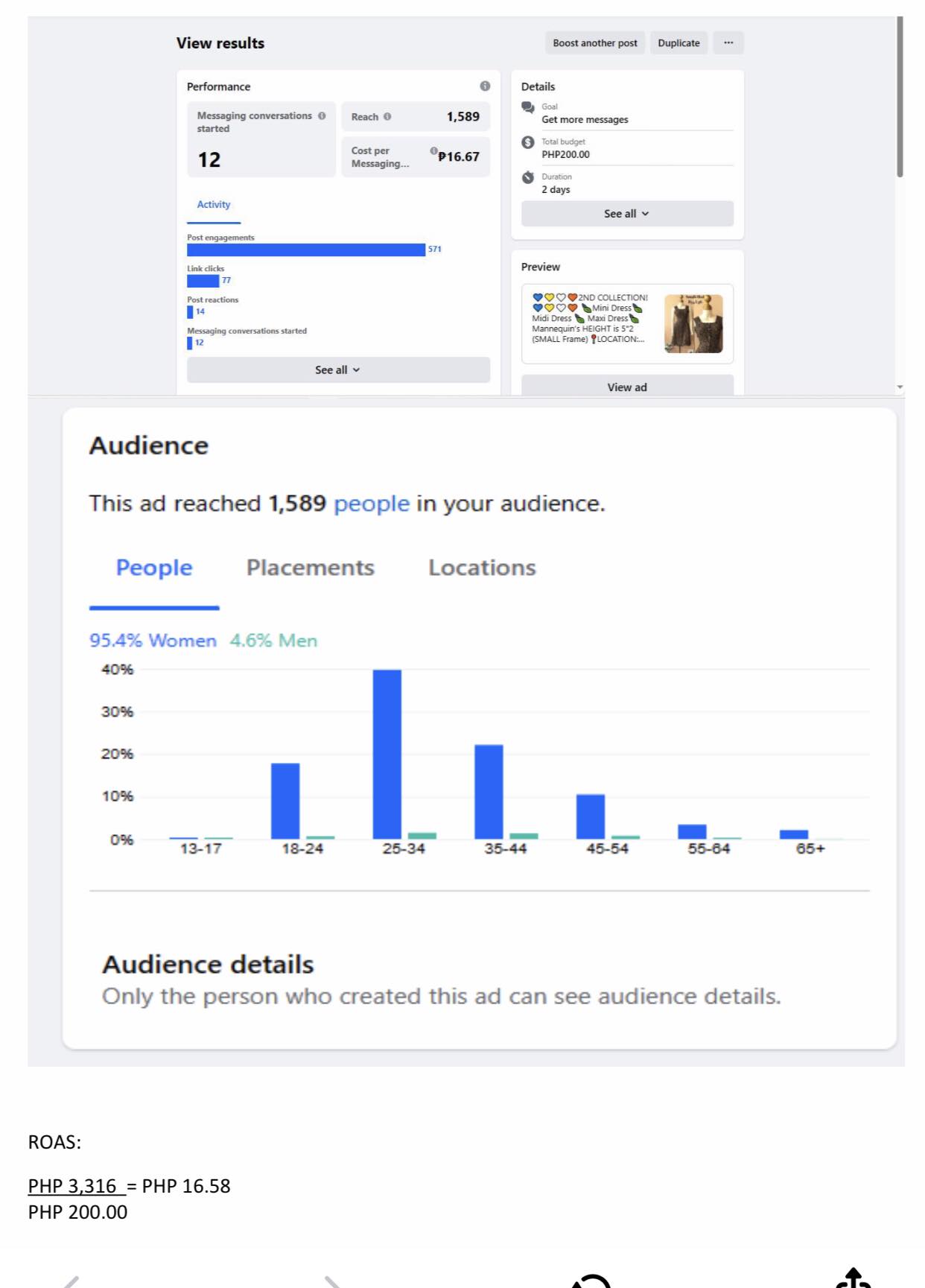925x1288 pixels.
Task: Click the blue people link in Audience
Action: [372, 504]
